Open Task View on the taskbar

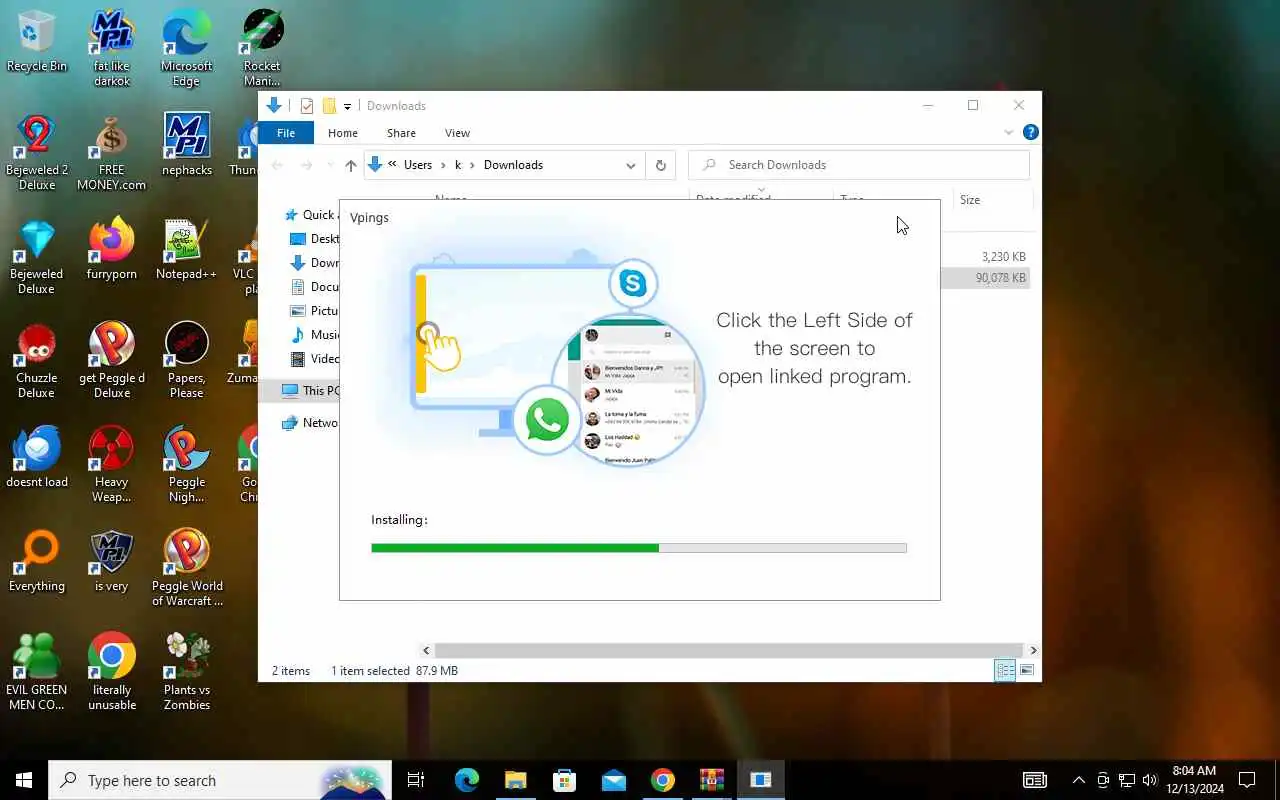[x=416, y=780]
